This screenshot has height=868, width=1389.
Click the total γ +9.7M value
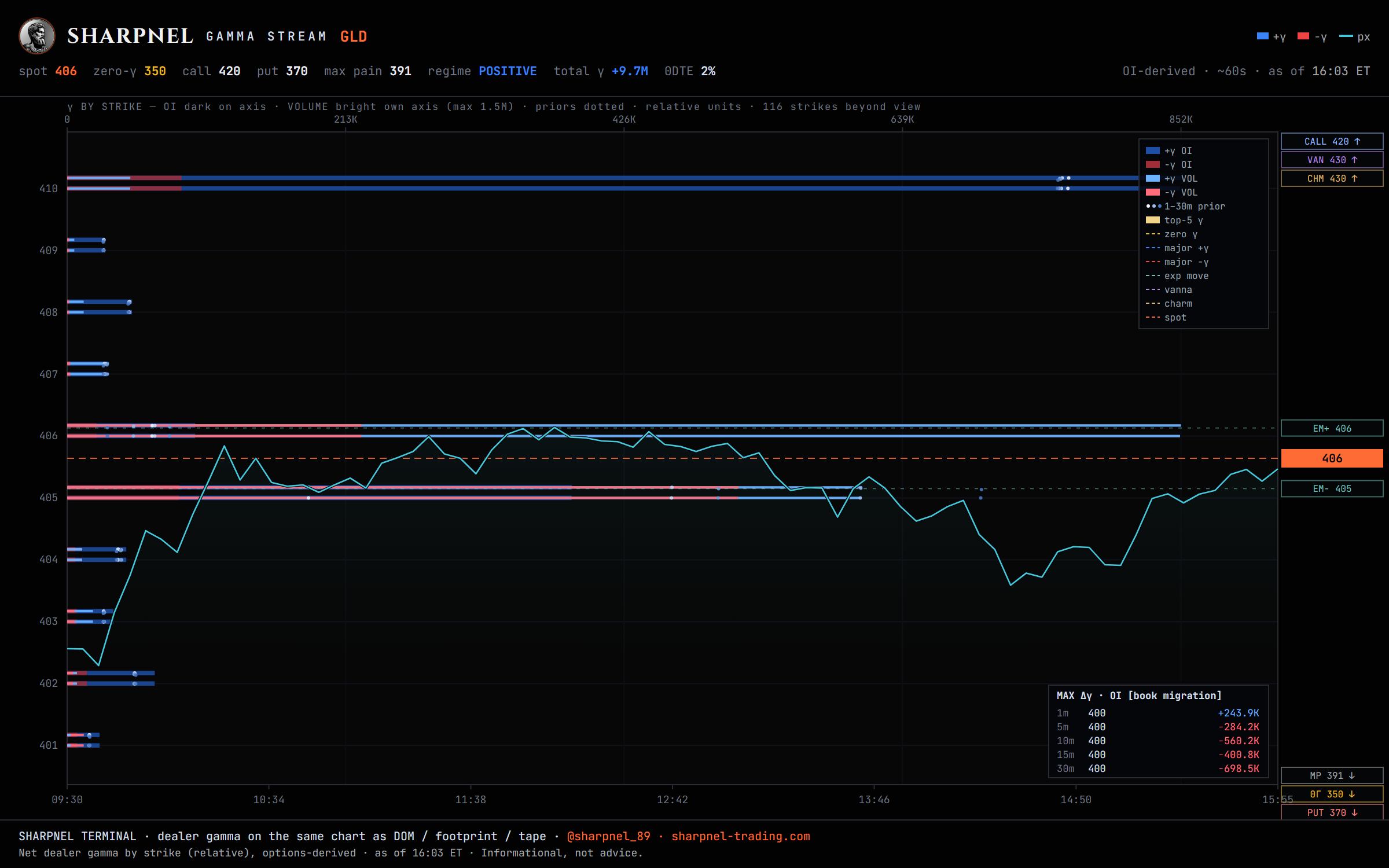(630, 71)
